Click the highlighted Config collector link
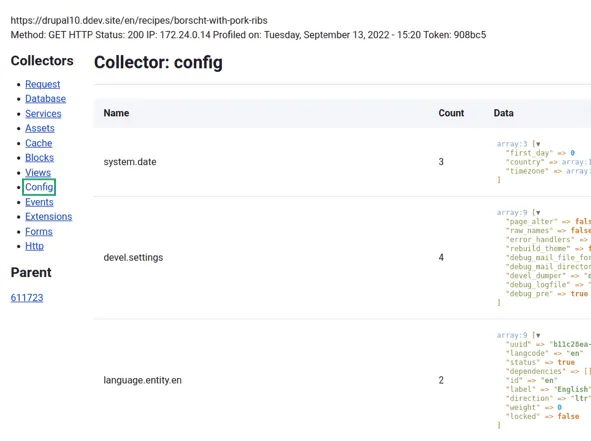Screen dimensions: 591x441 point(39,187)
